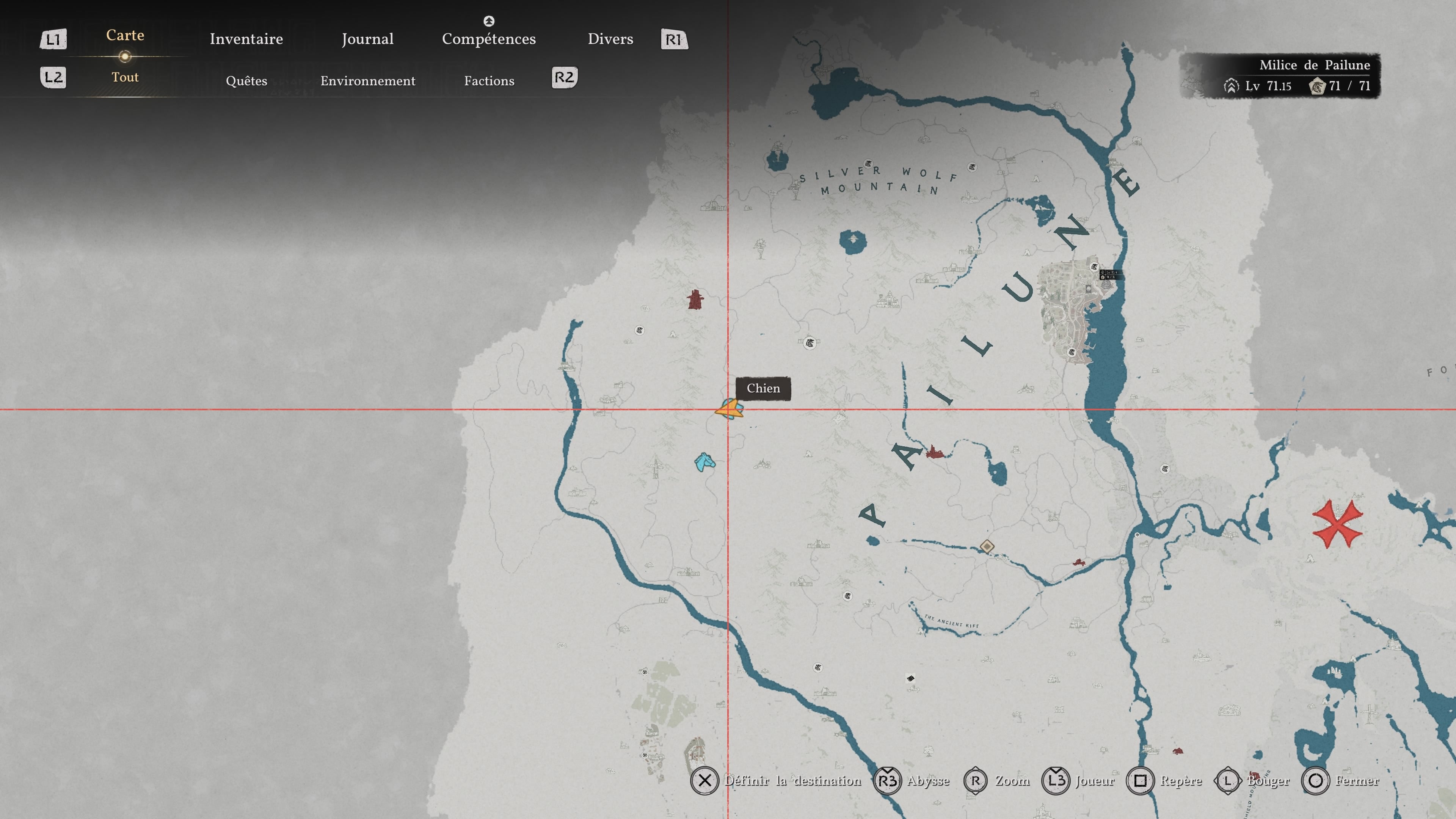The width and height of the screenshot is (1456, 819).
Task: Select the blue horse marker
Action: coord(704,462)
